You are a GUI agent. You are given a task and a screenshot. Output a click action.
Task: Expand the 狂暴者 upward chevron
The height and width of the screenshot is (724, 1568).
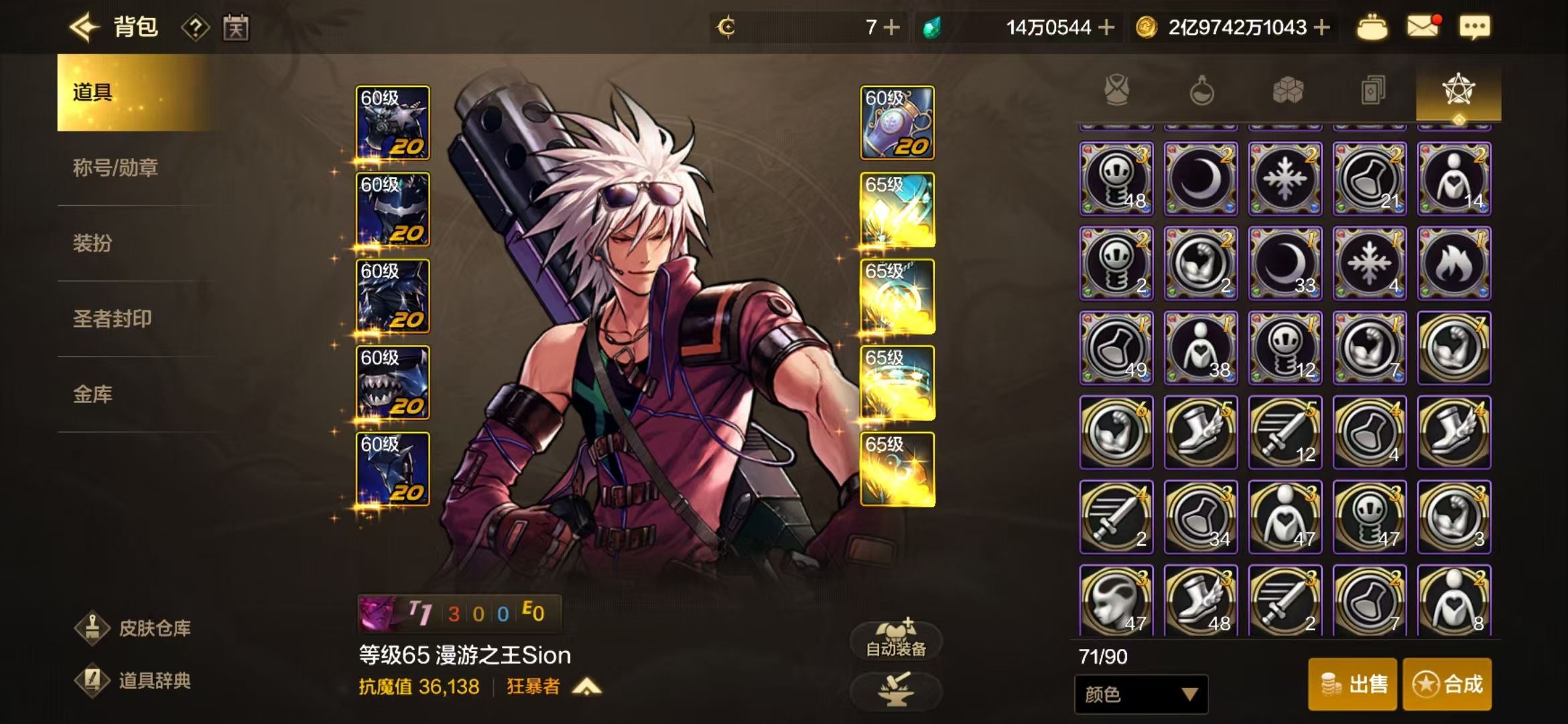coord(587,686)
